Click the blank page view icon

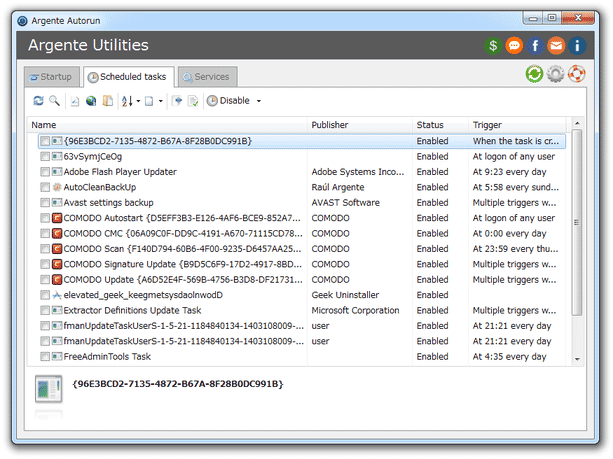point(149,101)
